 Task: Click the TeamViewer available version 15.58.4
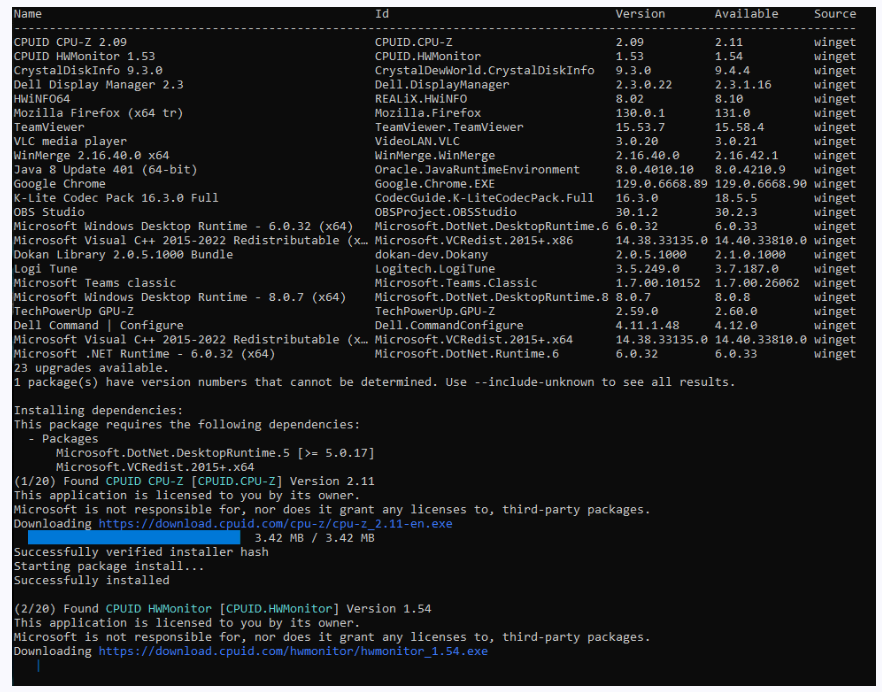point(739,127)
